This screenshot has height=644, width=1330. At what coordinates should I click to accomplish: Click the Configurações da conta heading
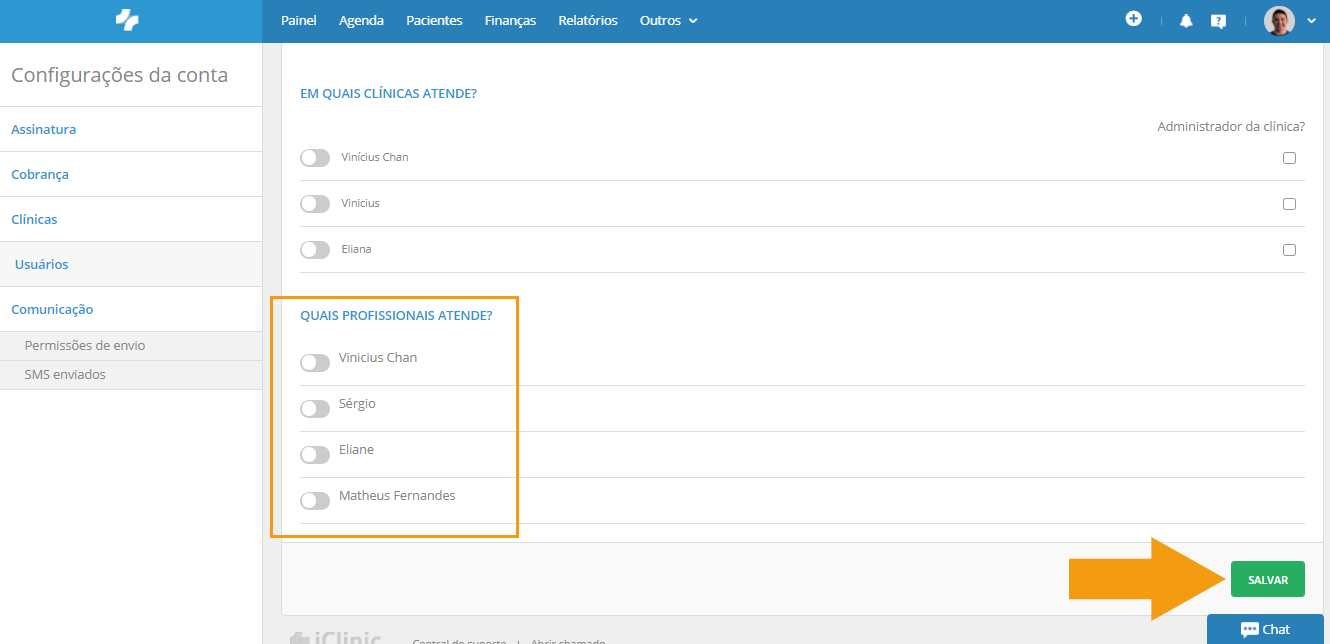pos(120,75)
